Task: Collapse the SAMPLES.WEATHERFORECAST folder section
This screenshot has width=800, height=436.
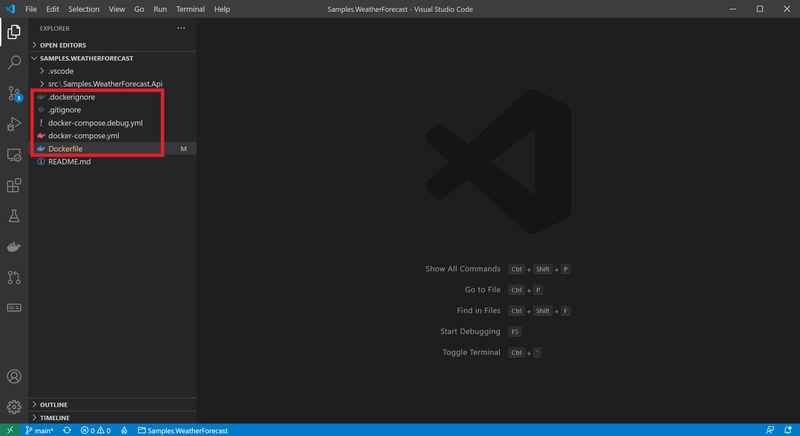Action: [112, 58]
